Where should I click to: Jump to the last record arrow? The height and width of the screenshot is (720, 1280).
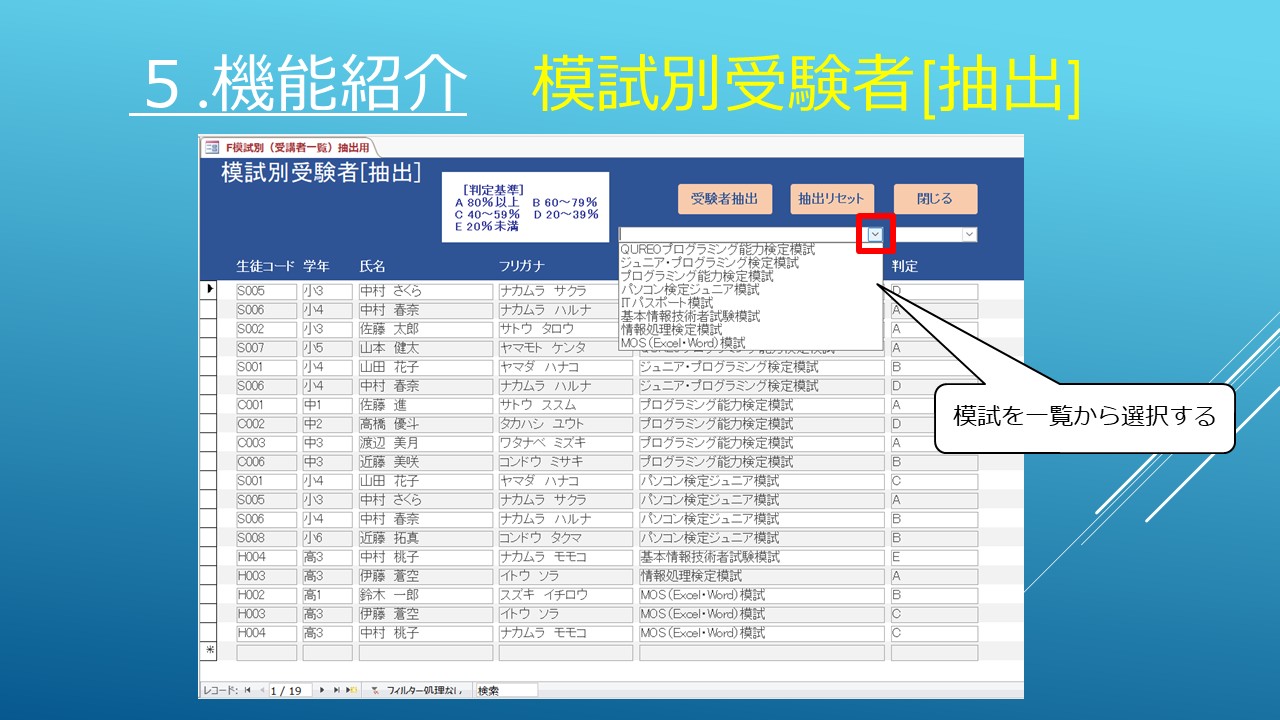click(337, 690)
